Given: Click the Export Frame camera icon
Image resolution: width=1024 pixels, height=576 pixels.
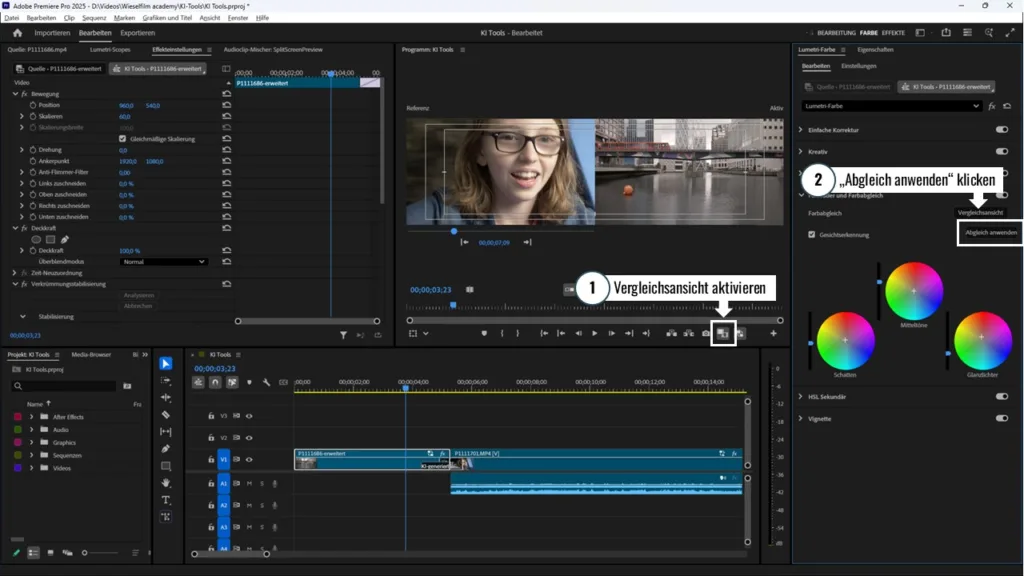Looking at the screenshot, I should tap(706, 333).
